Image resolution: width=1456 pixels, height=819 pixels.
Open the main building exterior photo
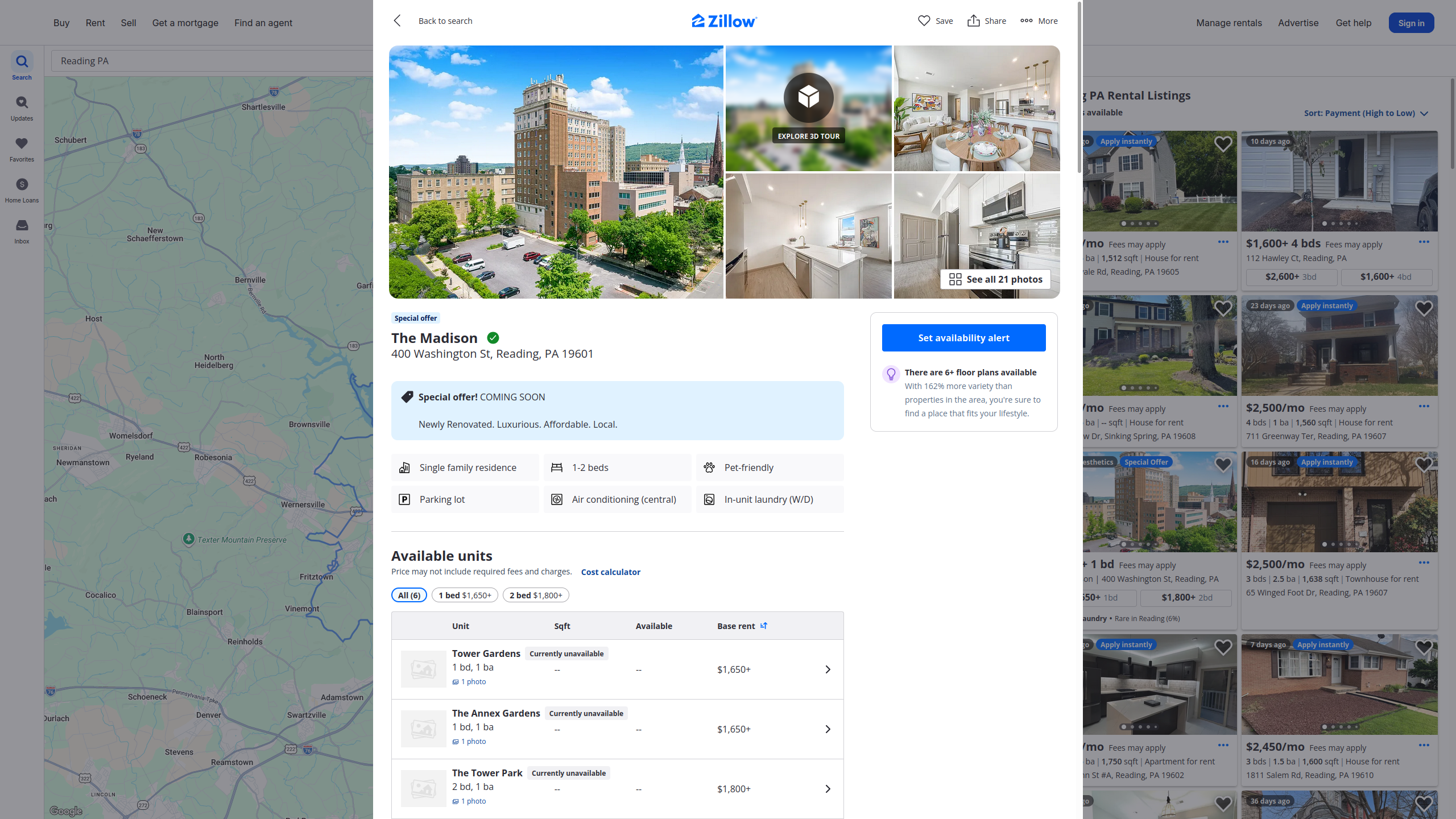click(556, 172)
